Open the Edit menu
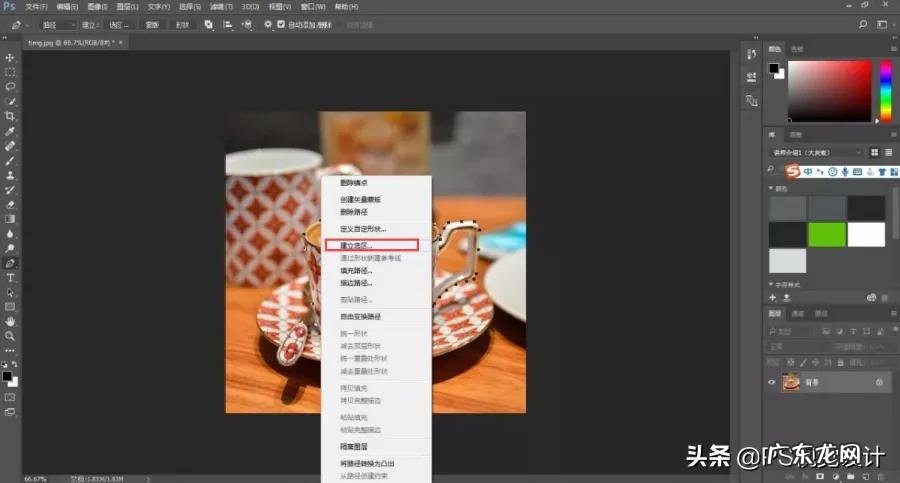This screenshot has height=483, width=900. coord(67,7)
